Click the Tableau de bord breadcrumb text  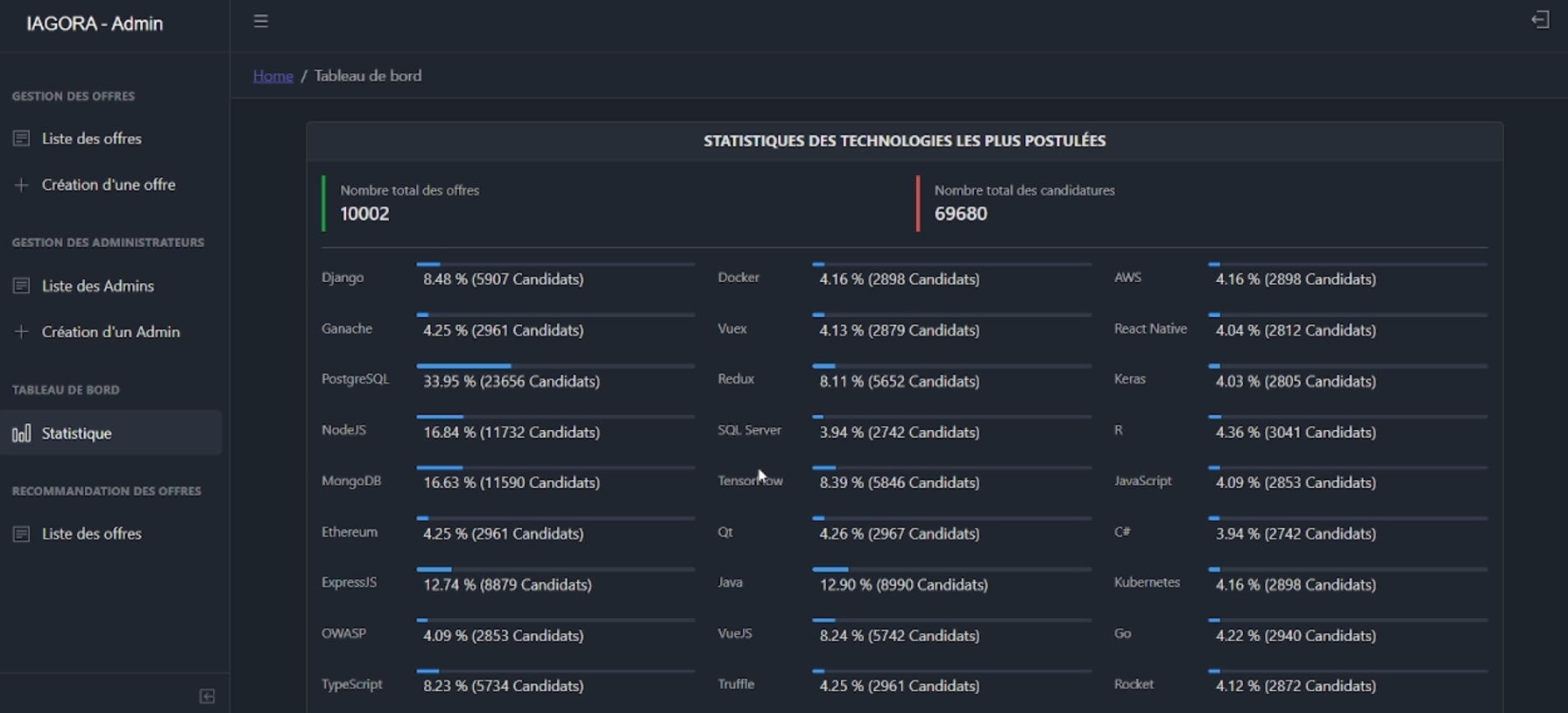click(368, 76)
